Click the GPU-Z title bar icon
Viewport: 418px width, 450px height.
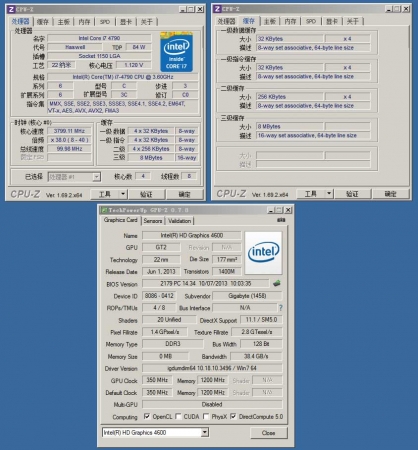[104, 210]
